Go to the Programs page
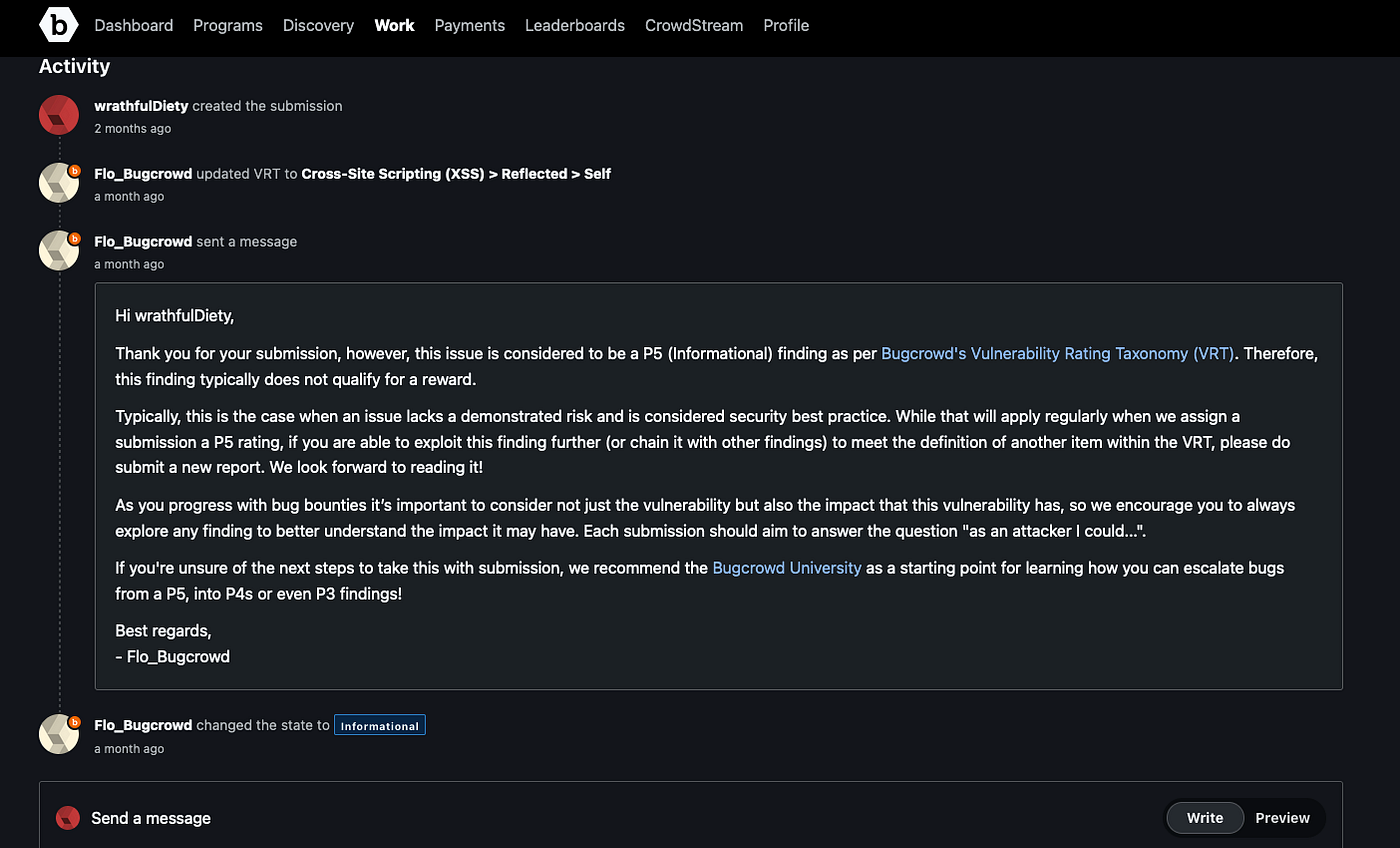Image resolution: width=1400 pixels, height=848 pixels. coord(228,25)
